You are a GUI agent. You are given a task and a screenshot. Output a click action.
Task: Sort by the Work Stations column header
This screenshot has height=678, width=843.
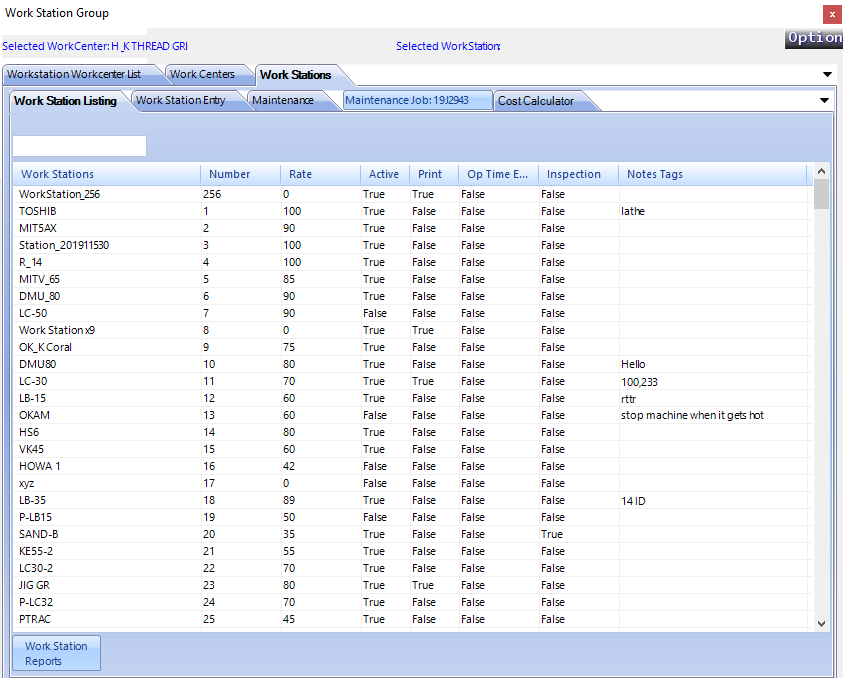tap(106, 174)
